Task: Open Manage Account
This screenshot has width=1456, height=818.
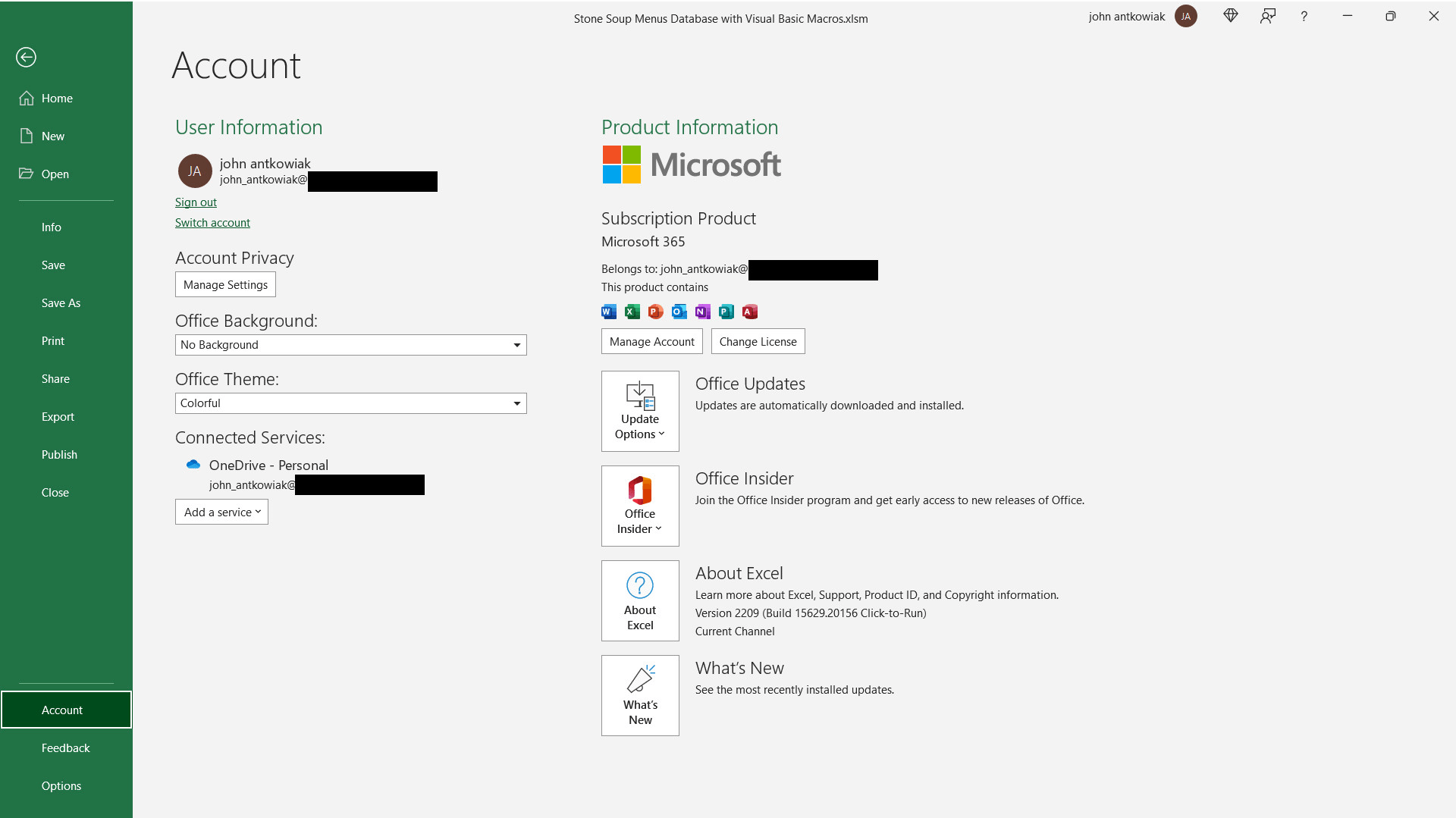Action: (652, 342)
